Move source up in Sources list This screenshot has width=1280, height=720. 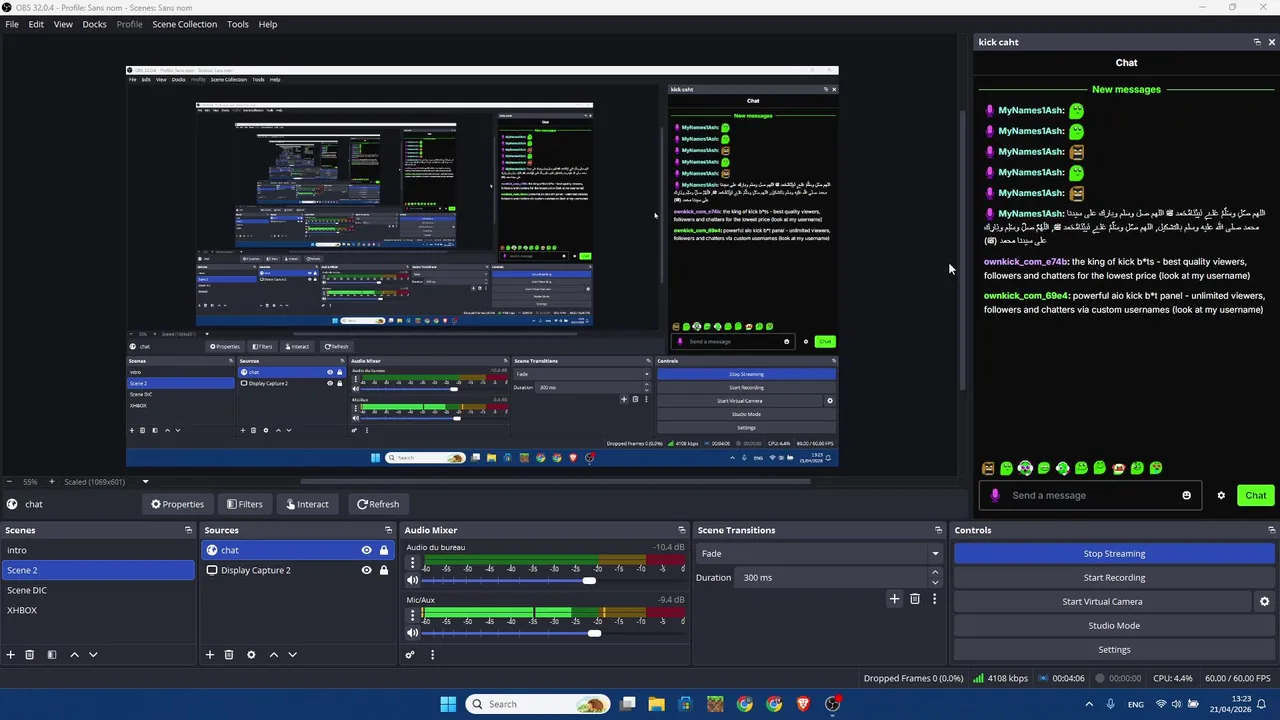tap(273, 655)
